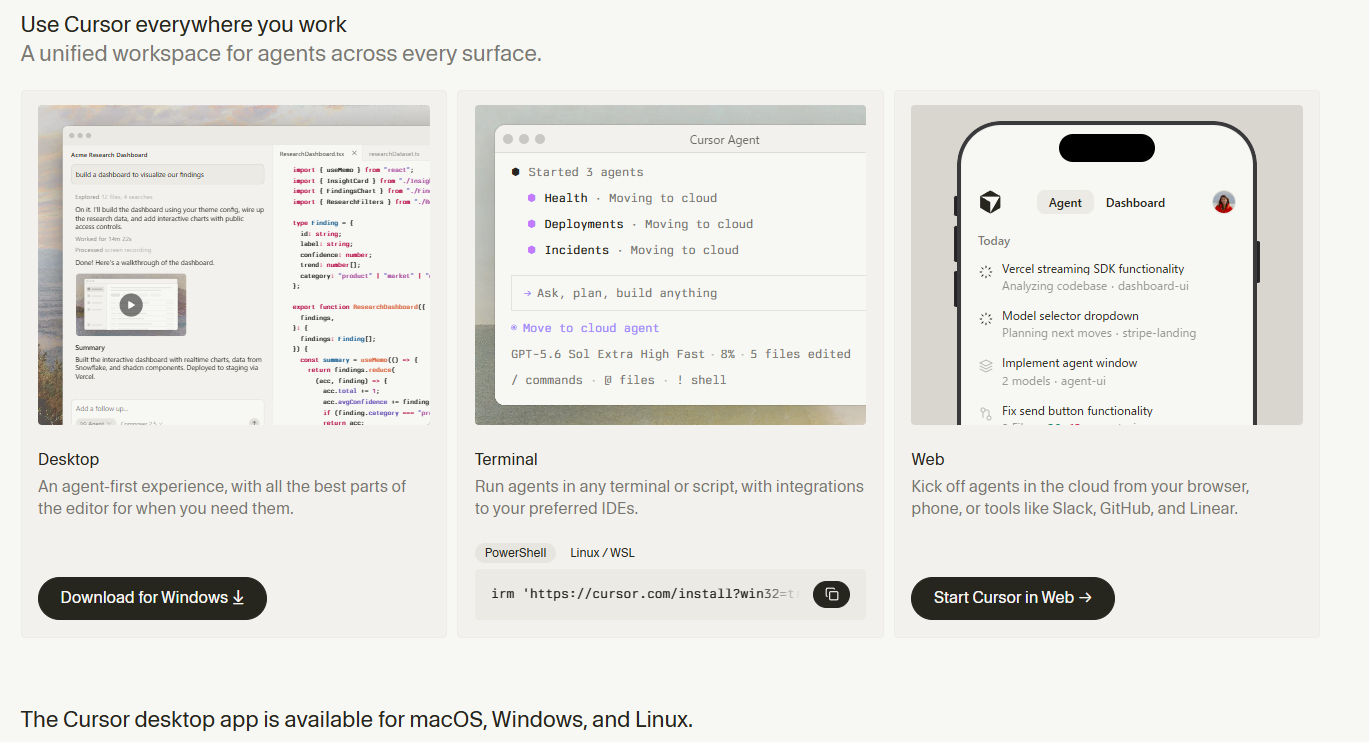Click the spinner icon beside Vercel streaming SDK functionality
The width and height of the screenshot is (1369, 742).
coord(985,271)
